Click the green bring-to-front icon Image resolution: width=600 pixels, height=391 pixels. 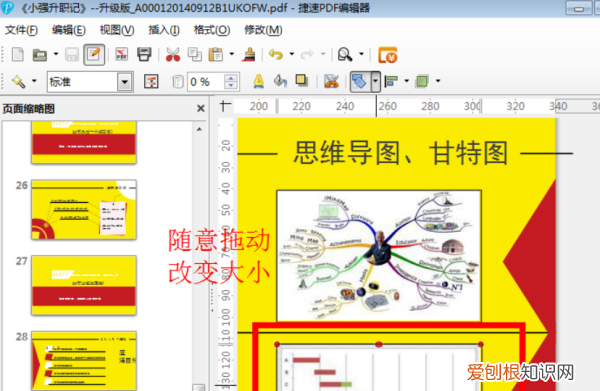[x=422, y=81]
